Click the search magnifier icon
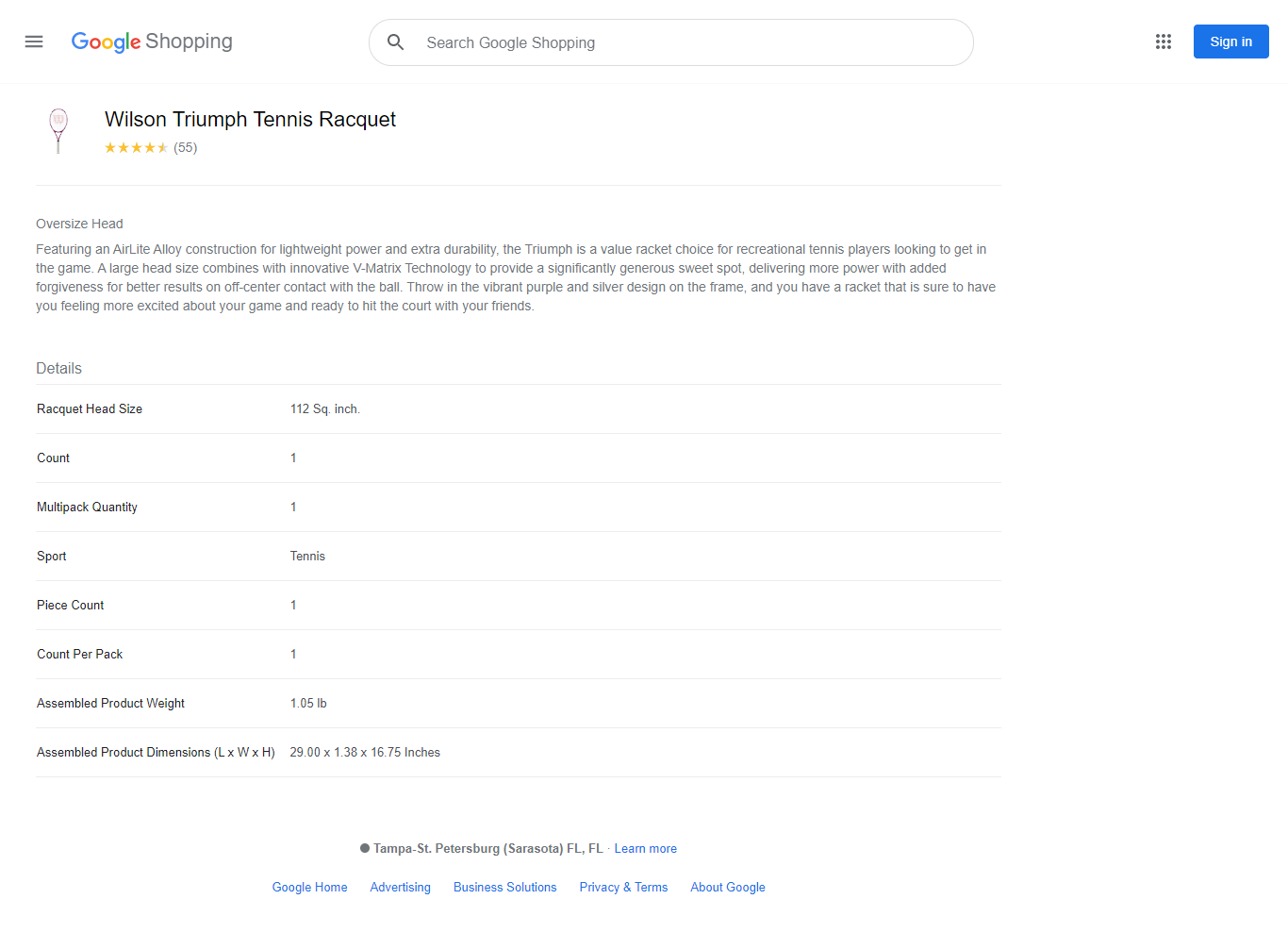The height and width of the screenshot is (949, 1288). point(396,42)
